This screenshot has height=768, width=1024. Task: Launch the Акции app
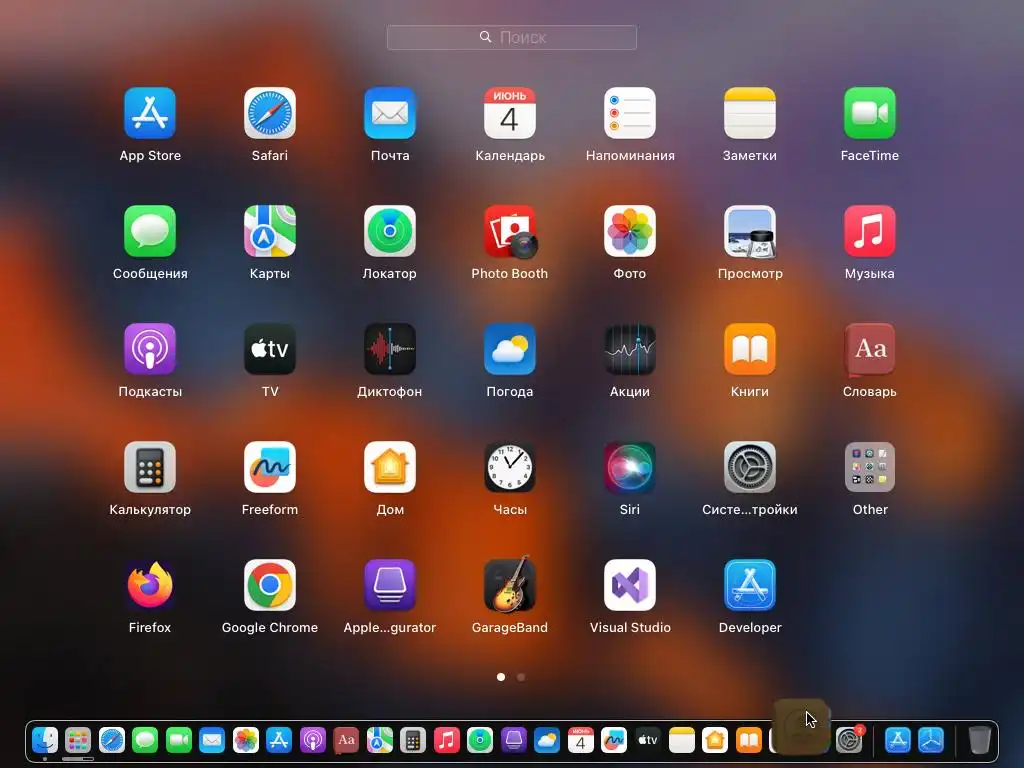point(630,349)
